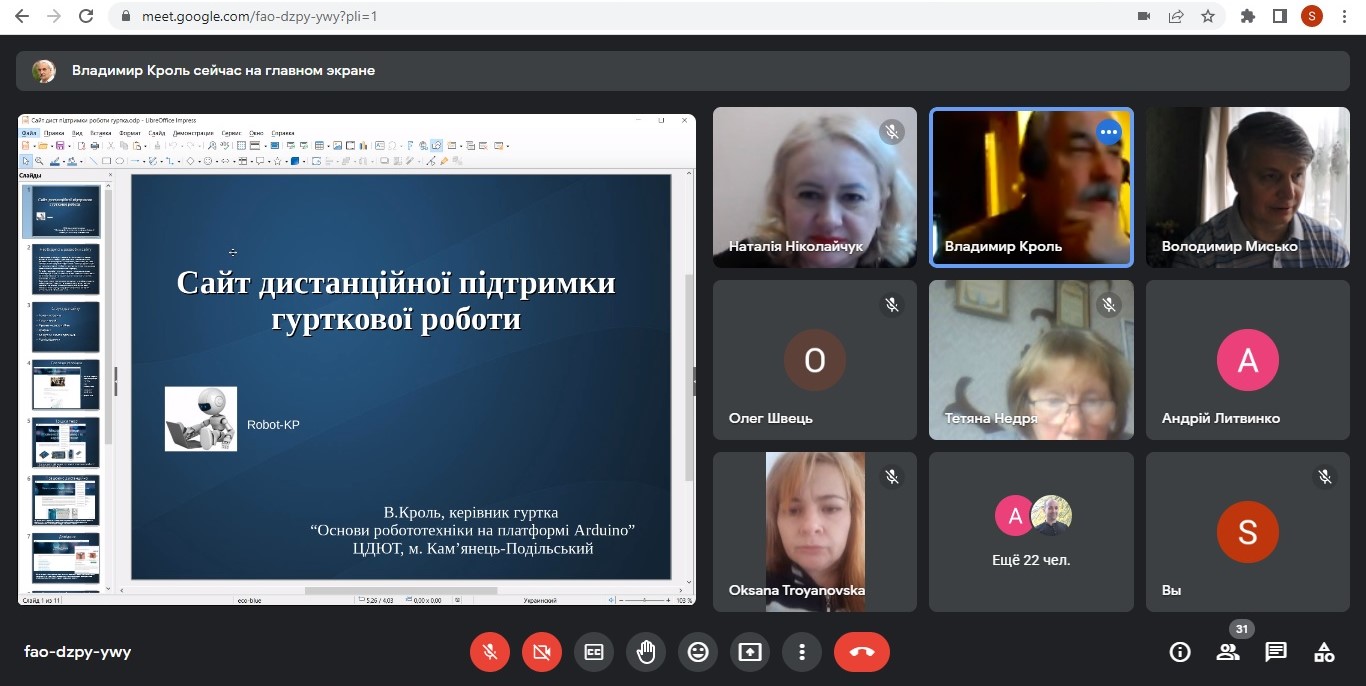
Task: Click the Impress zoom slider in status bar
Action: pyautogui.click(x=645, y=600)
